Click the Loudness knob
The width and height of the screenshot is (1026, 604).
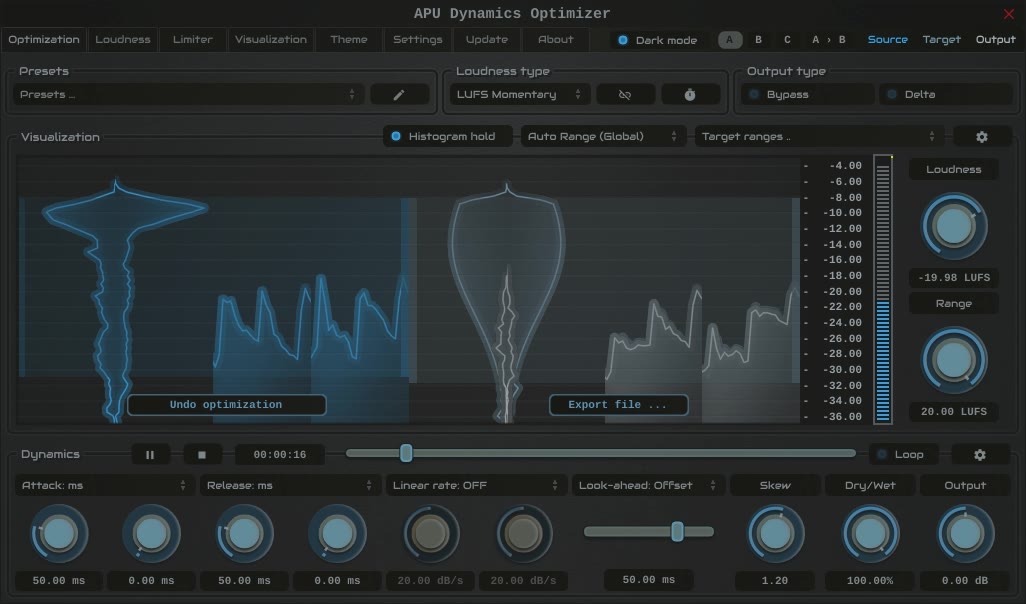pyautogui.click(x=953, y=226)
